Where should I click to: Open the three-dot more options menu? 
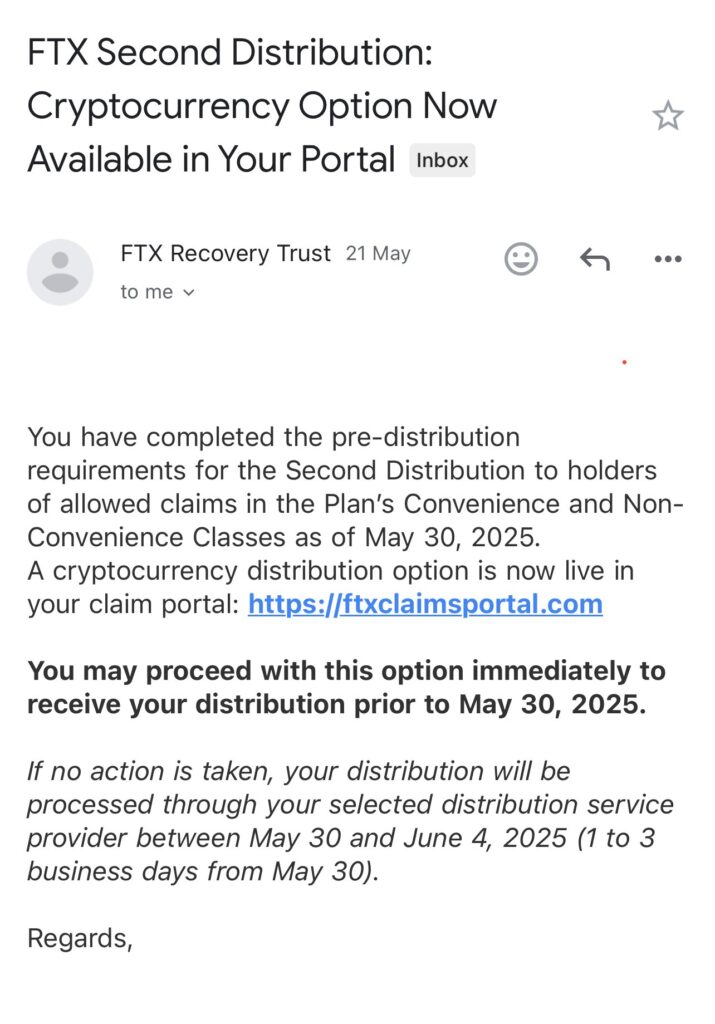click(667, 260)
